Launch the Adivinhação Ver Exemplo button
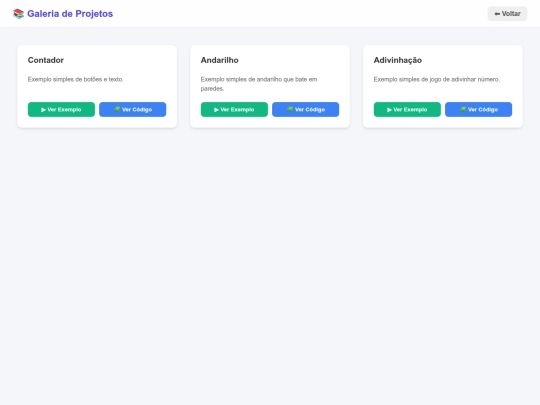The image size is (540, 405). click(x=407, y=110)
